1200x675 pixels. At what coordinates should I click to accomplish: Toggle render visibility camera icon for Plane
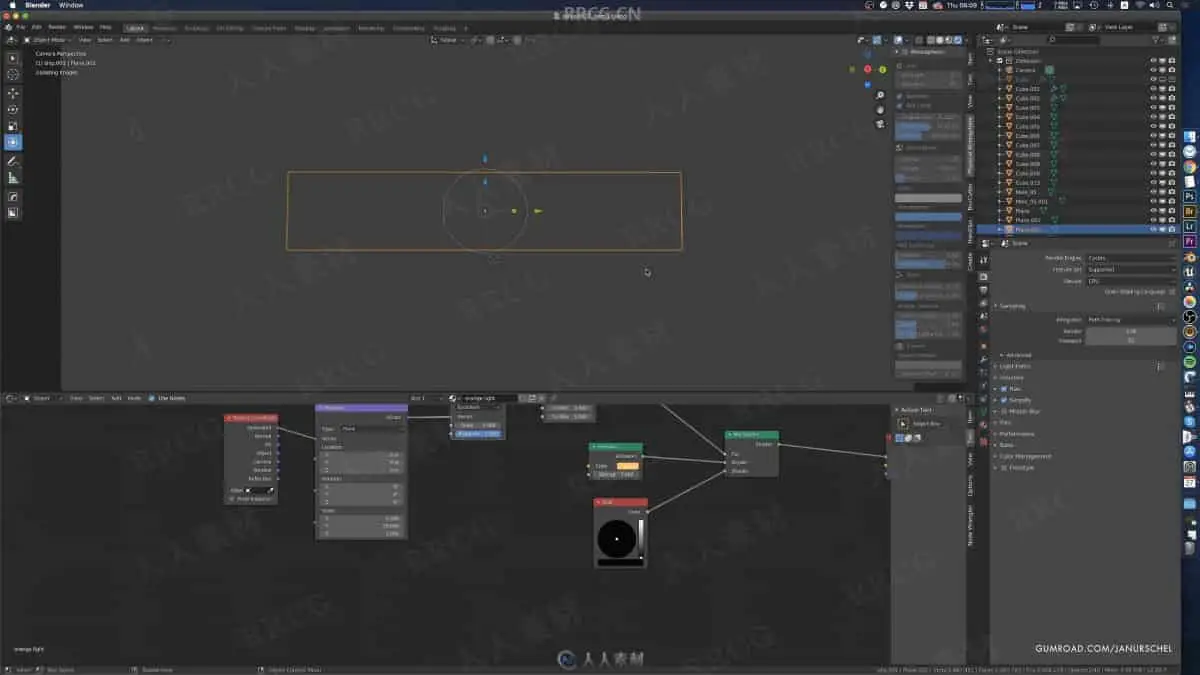tap(1171, 211)
